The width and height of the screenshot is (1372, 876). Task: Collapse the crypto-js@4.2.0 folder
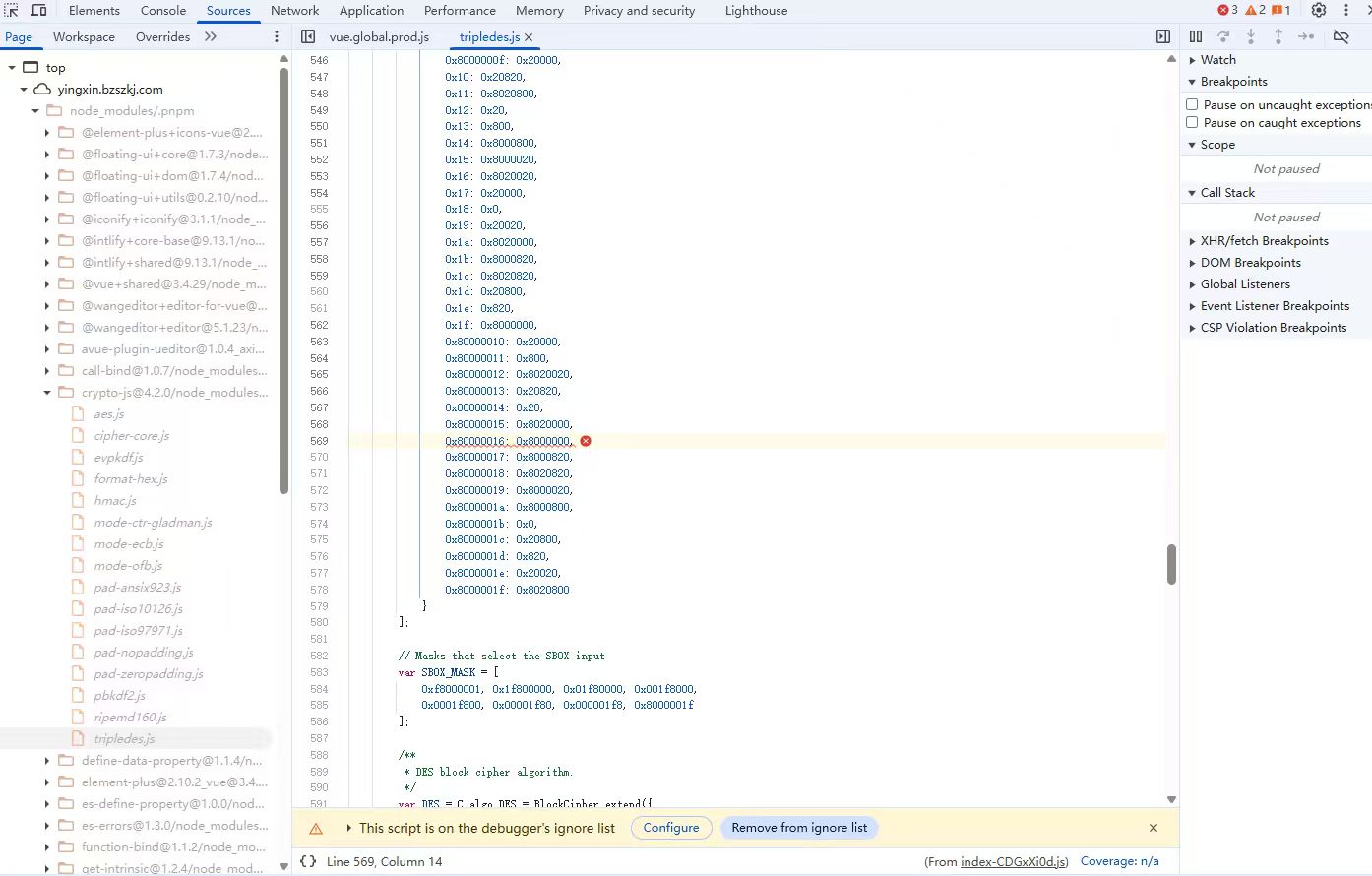[46, 393]
